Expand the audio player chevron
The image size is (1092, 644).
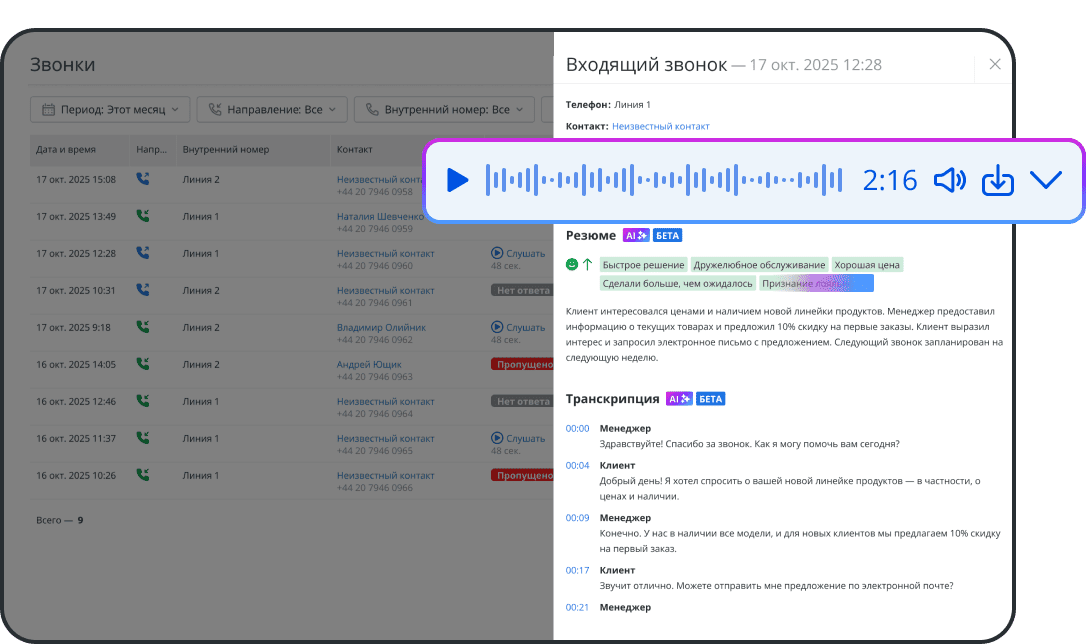pos(1045,180)
